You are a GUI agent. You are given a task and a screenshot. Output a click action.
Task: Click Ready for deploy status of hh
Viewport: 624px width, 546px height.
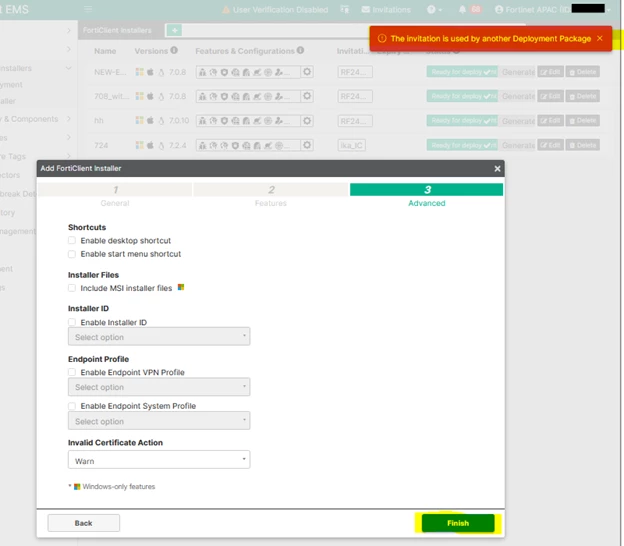(x=462, y=121)
